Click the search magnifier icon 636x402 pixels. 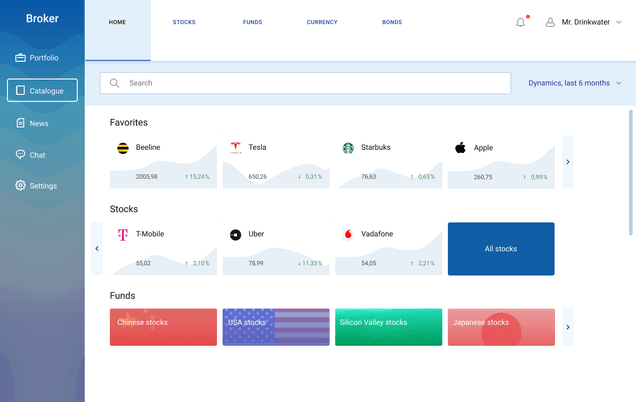click(x=114, y=83)
